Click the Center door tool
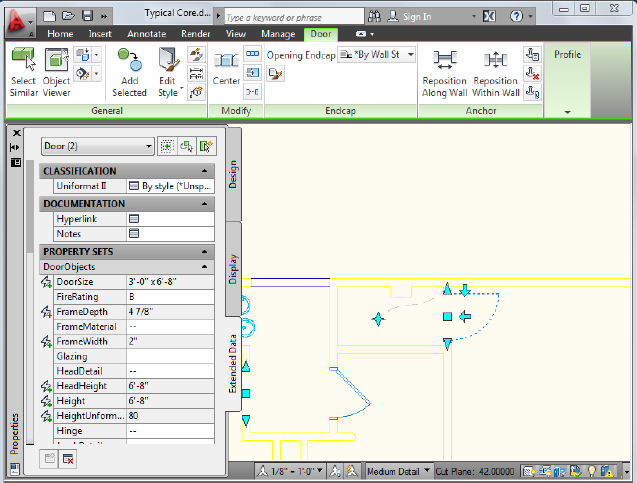Viewport: 637px width, 483px height. coord(226,62)
